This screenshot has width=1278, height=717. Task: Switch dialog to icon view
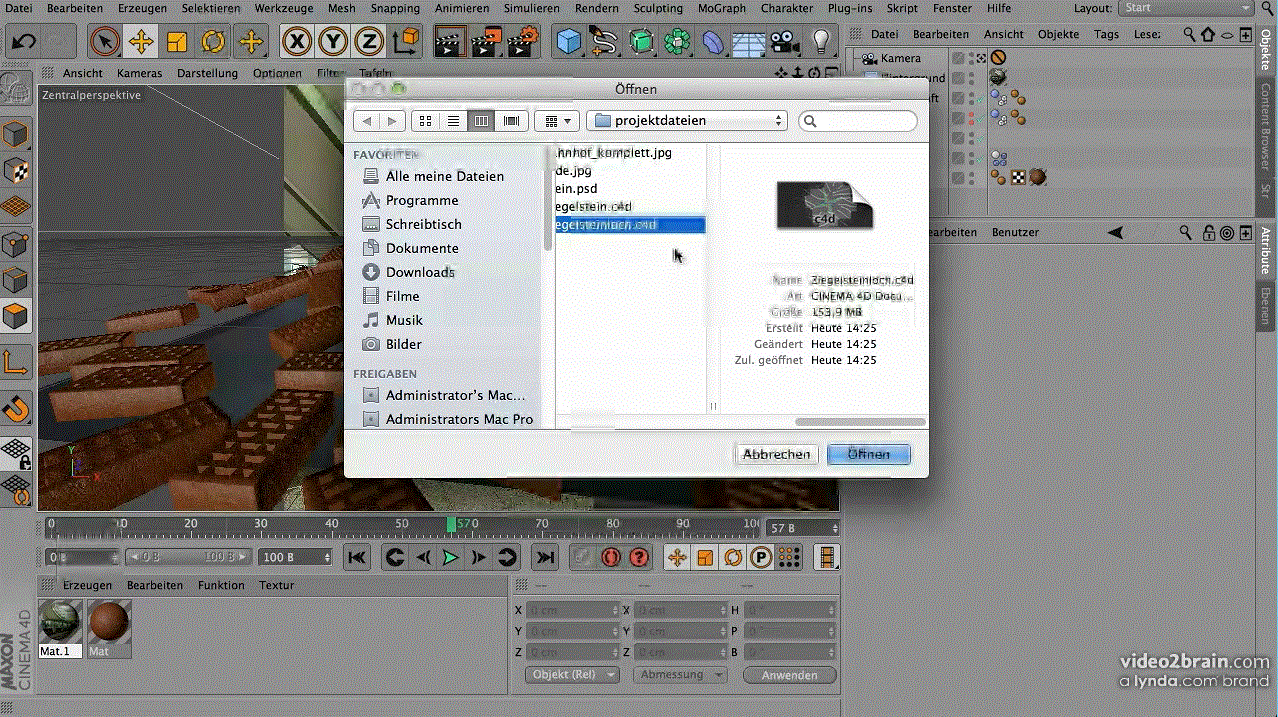tap(425, 120)
